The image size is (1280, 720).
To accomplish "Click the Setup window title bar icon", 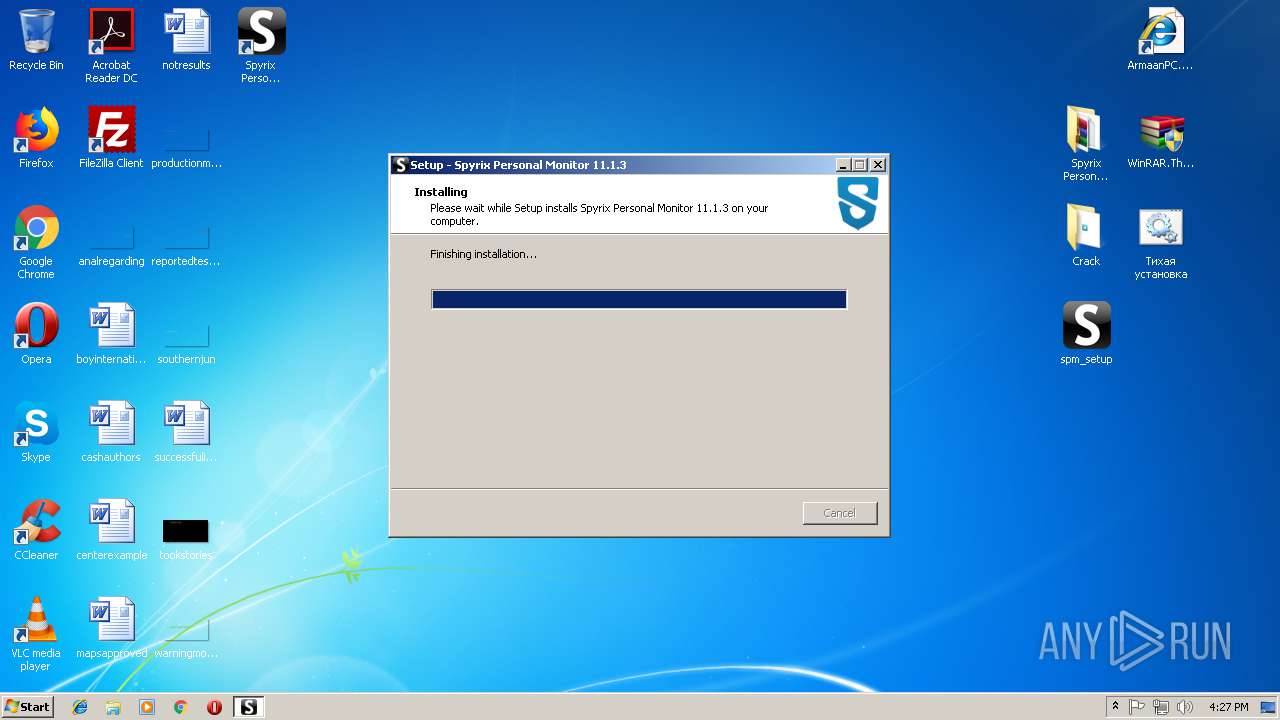I will pos(401,165).
